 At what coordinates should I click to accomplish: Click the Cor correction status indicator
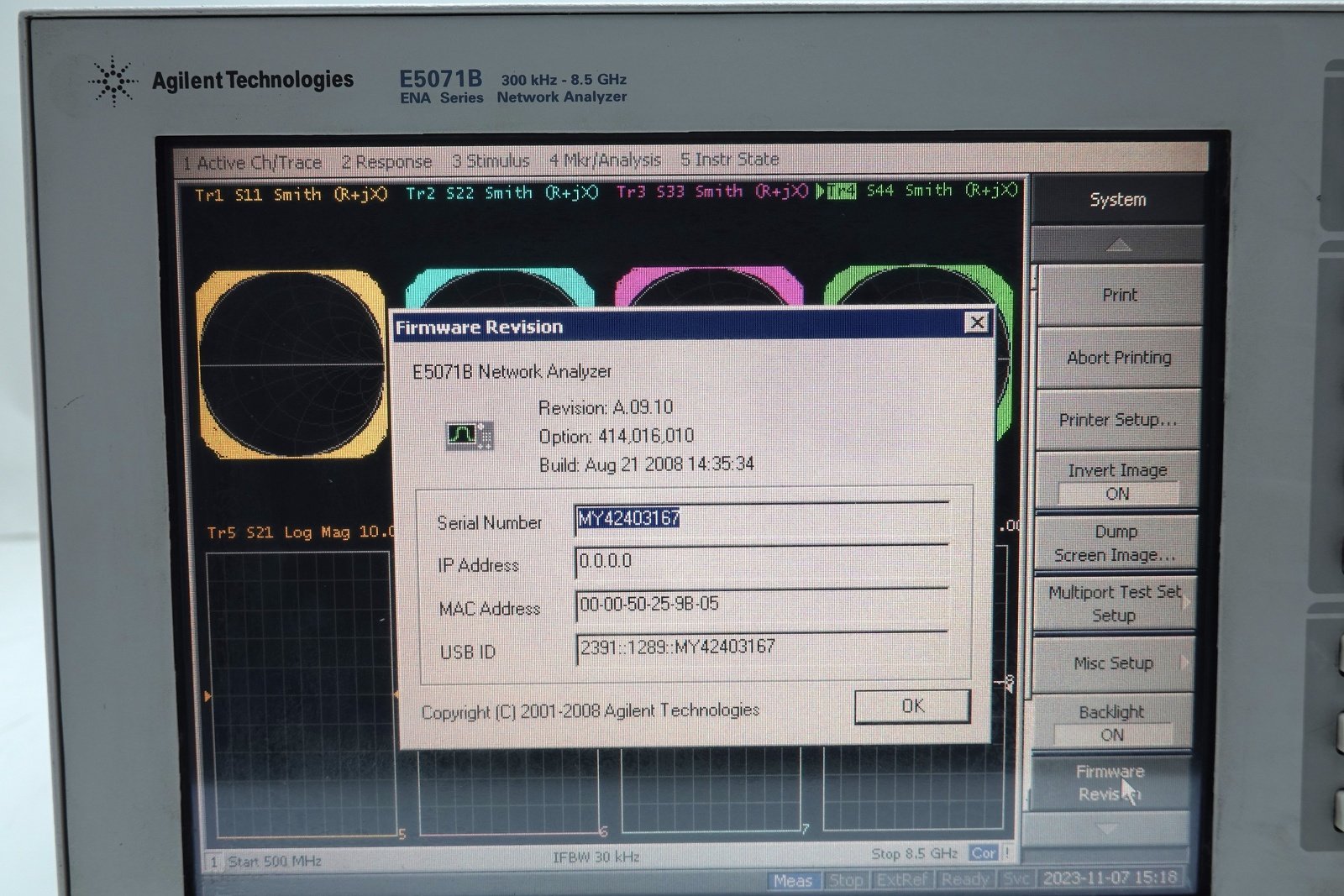click(983, 853)
